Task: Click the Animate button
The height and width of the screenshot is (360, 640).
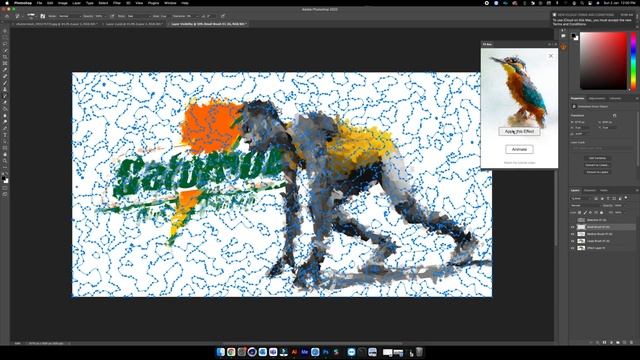Action: pyautogui.click(x=519, y=149)
